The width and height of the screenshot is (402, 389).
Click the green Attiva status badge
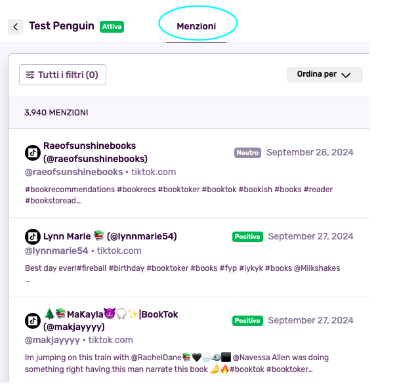pyautogui.click(x=112, y=27)
